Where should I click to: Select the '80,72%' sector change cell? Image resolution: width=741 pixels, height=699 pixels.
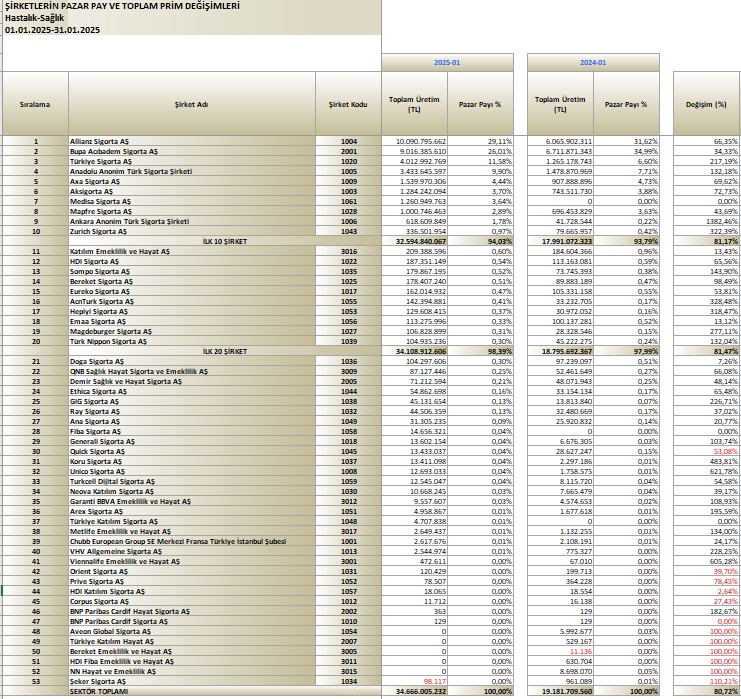707,691
